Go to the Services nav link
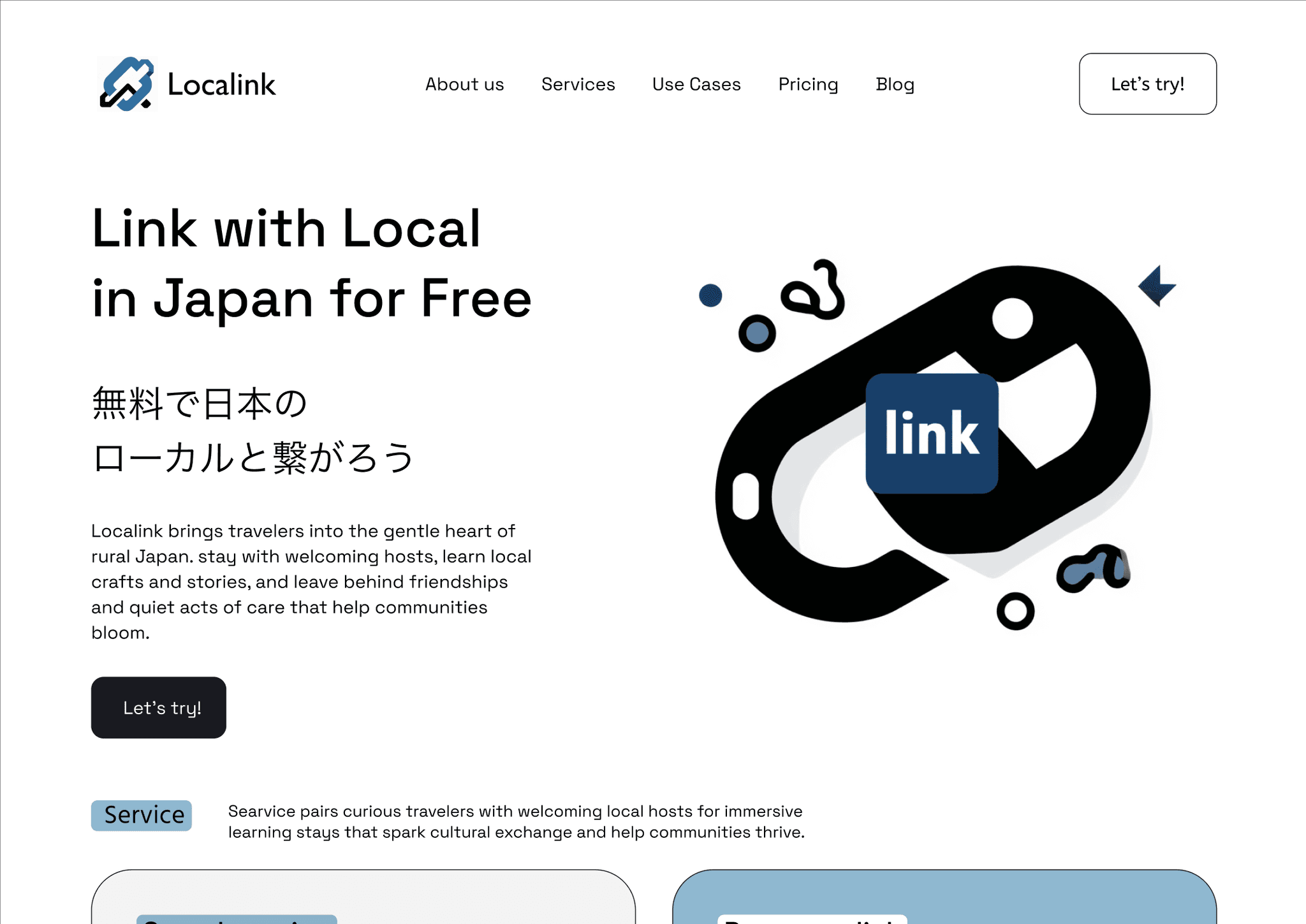Image resolution: width=1306 pixels, height=924 pixels. tap(578, 84)
